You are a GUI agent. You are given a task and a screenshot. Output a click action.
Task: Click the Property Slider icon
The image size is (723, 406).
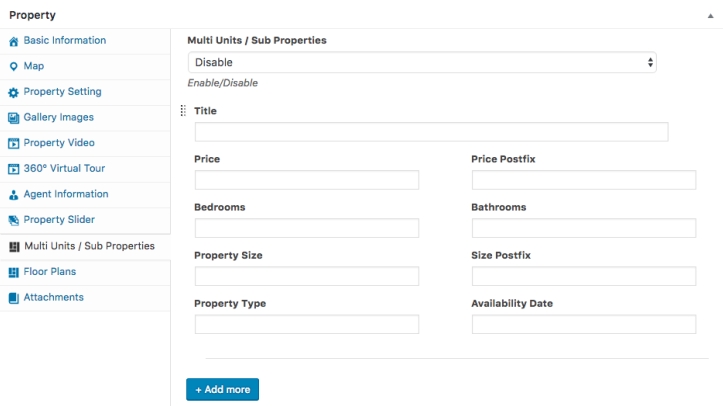click(x=13, y=220)
